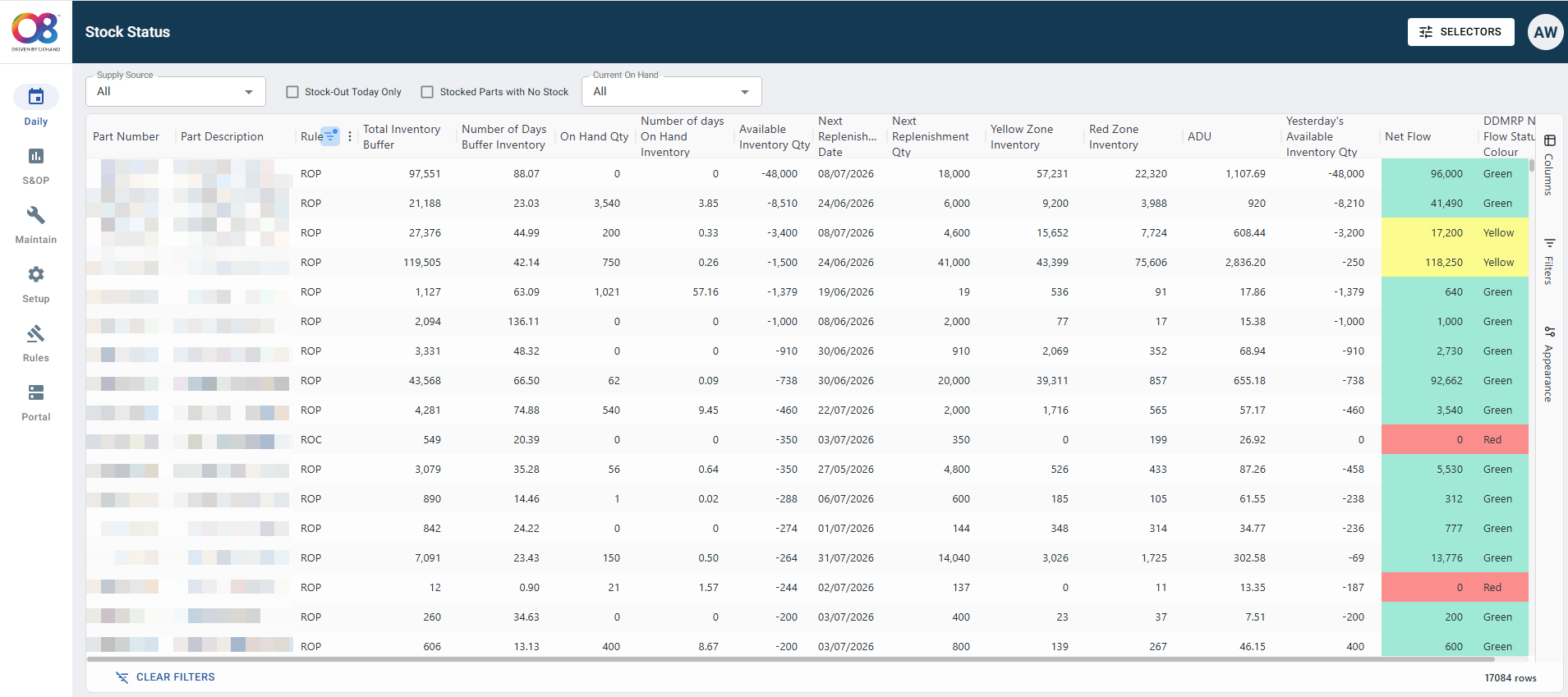Open the Columns side panel

click(1549, 164)
